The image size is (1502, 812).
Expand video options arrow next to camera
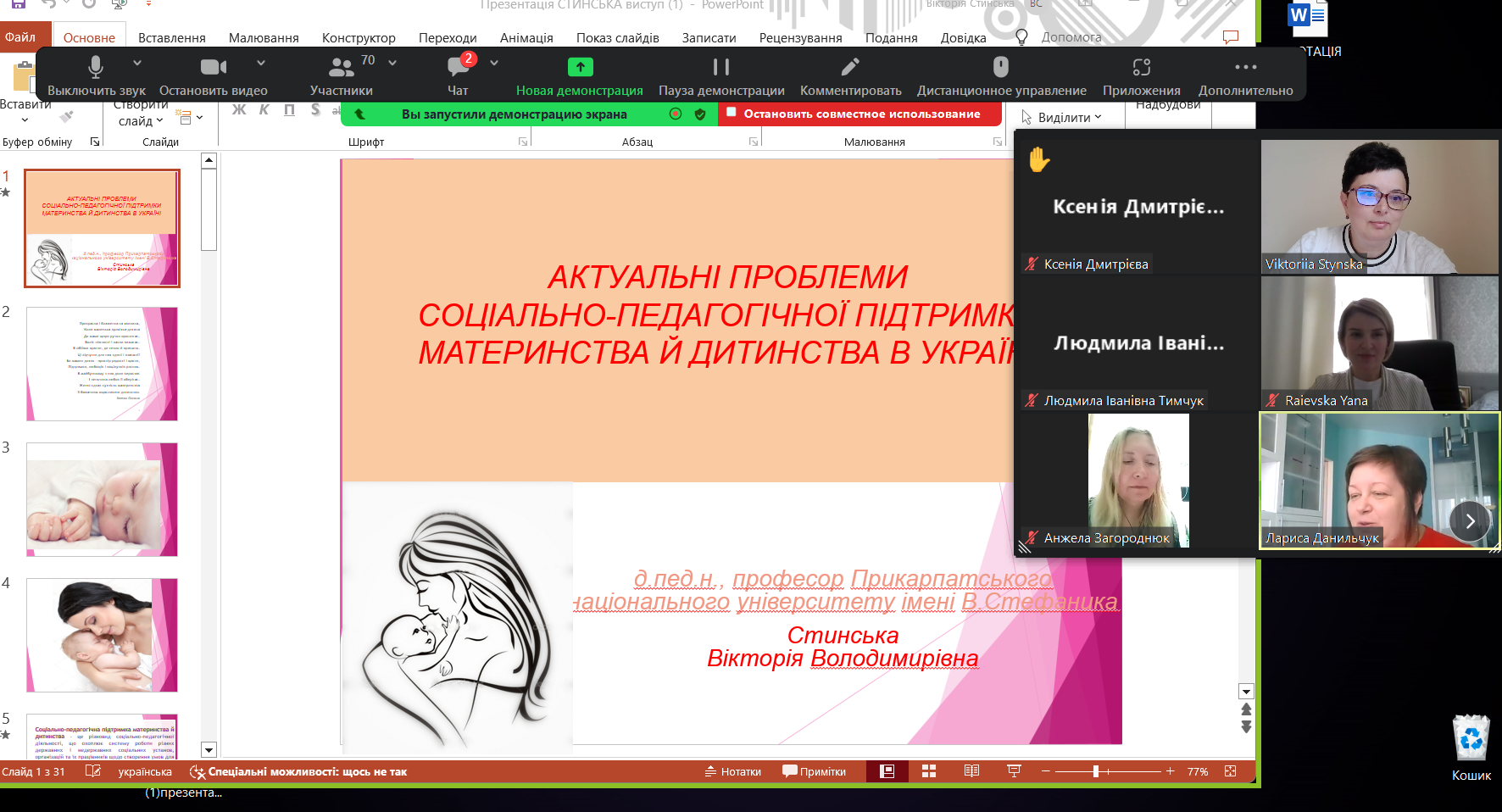click(261, 63)
